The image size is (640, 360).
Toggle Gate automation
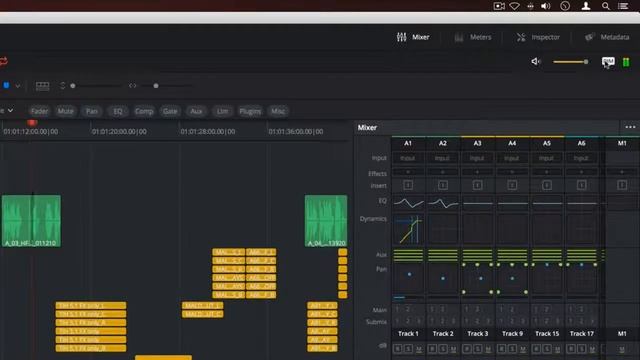170,111
